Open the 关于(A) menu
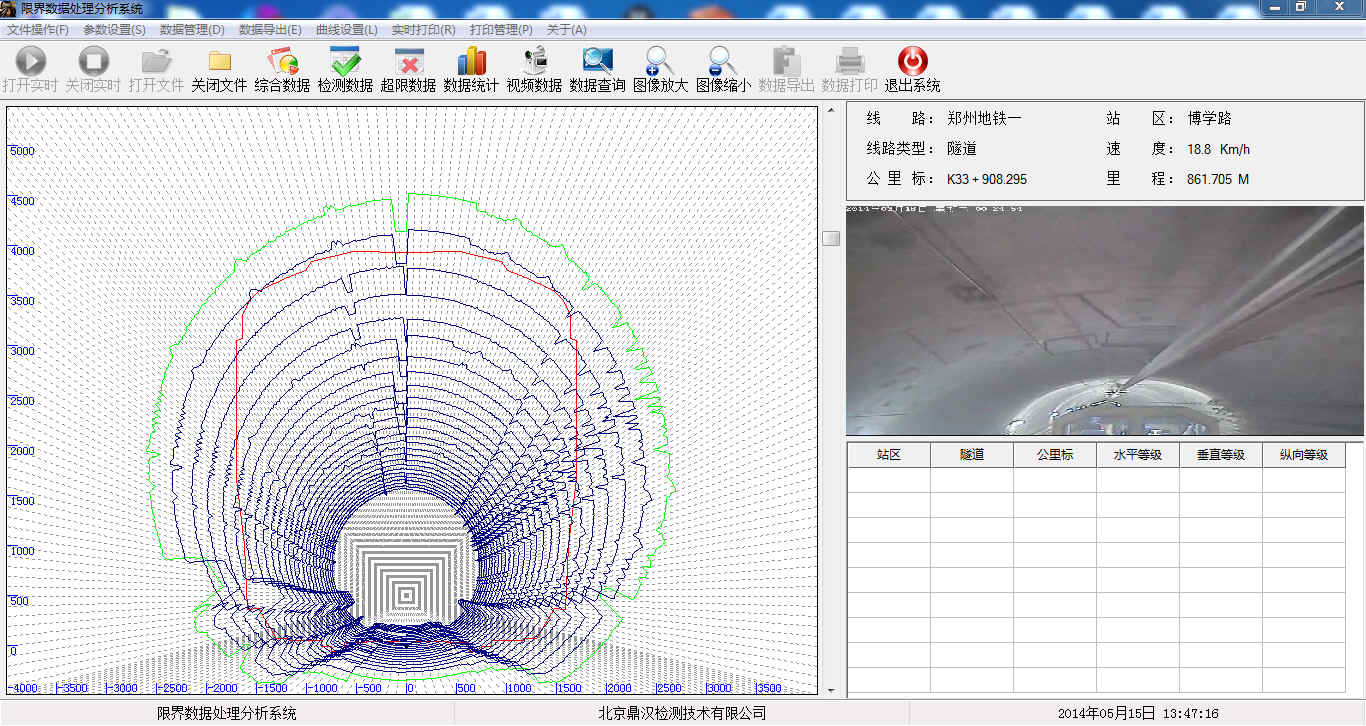The height and width of the screenshot is (726, 1366). click(566, 30)
